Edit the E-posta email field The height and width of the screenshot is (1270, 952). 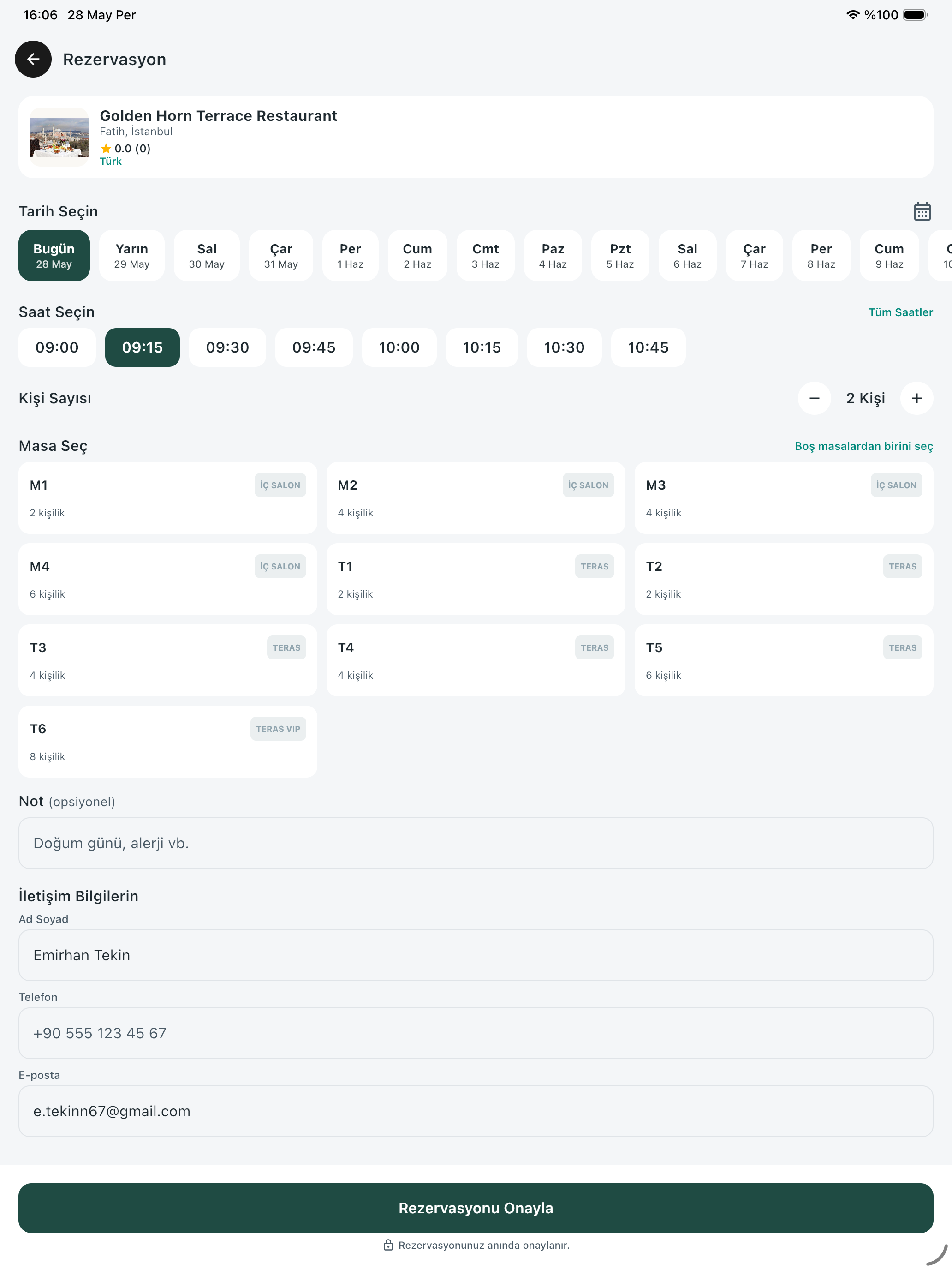(476, 1112)
